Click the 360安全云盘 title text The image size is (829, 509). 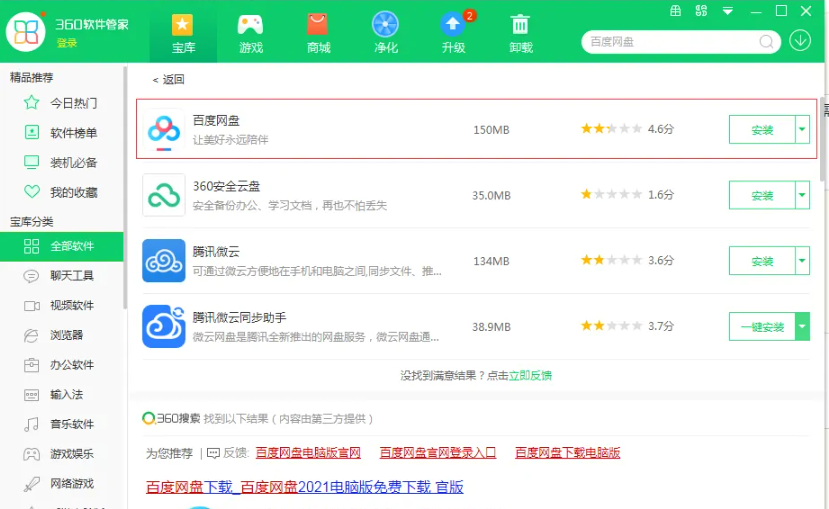[226, 186]
